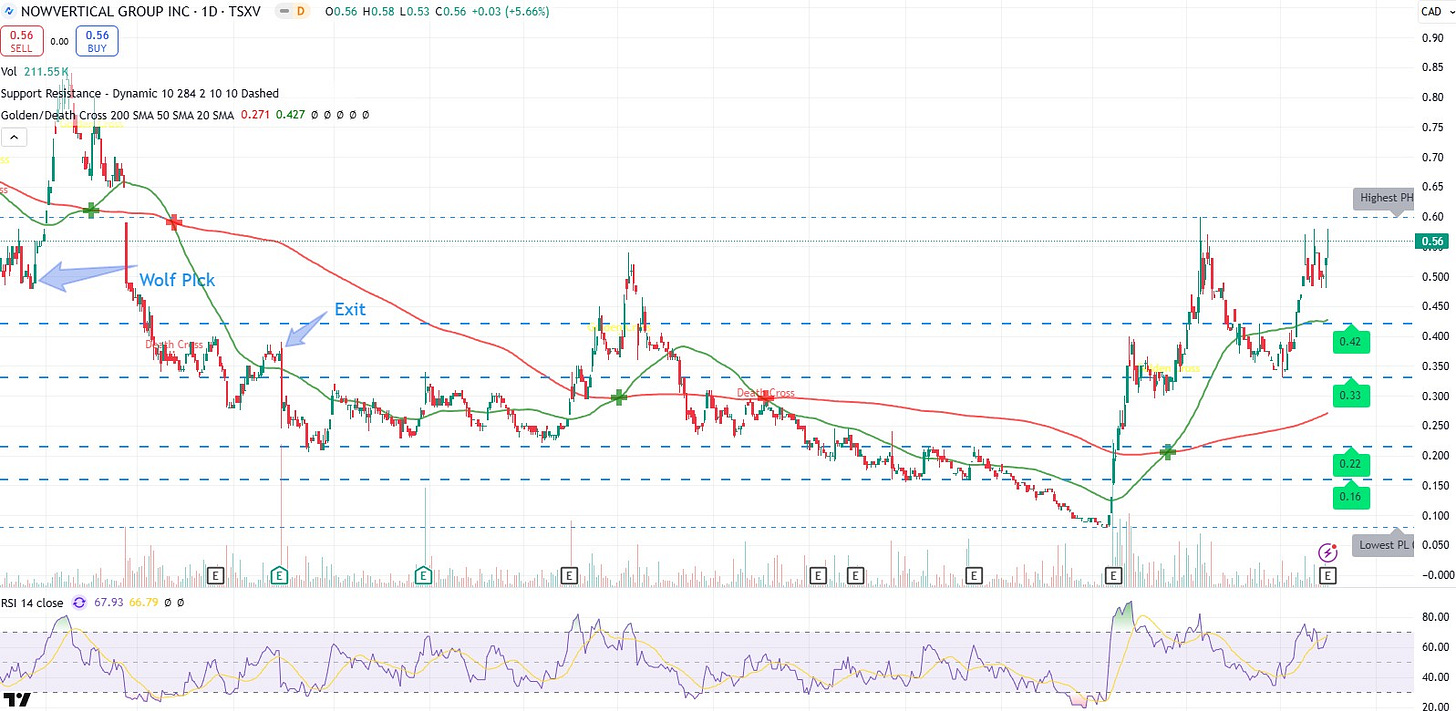Click the green 0.42 support level label

pyautogui.click(x=1352, y=342)
